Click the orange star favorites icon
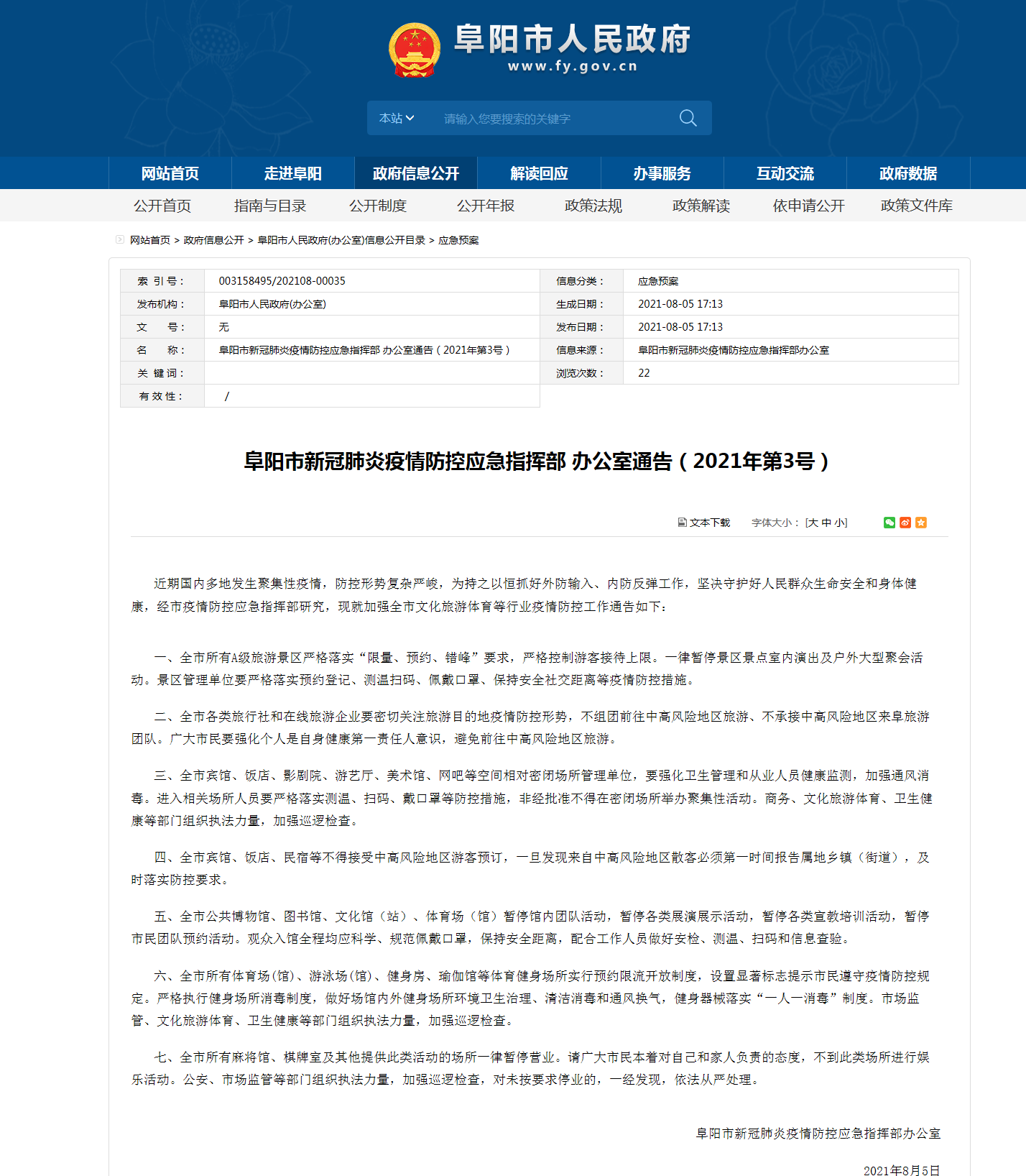The width and height of the screenshot is (1026, 1176). [921, 523]
